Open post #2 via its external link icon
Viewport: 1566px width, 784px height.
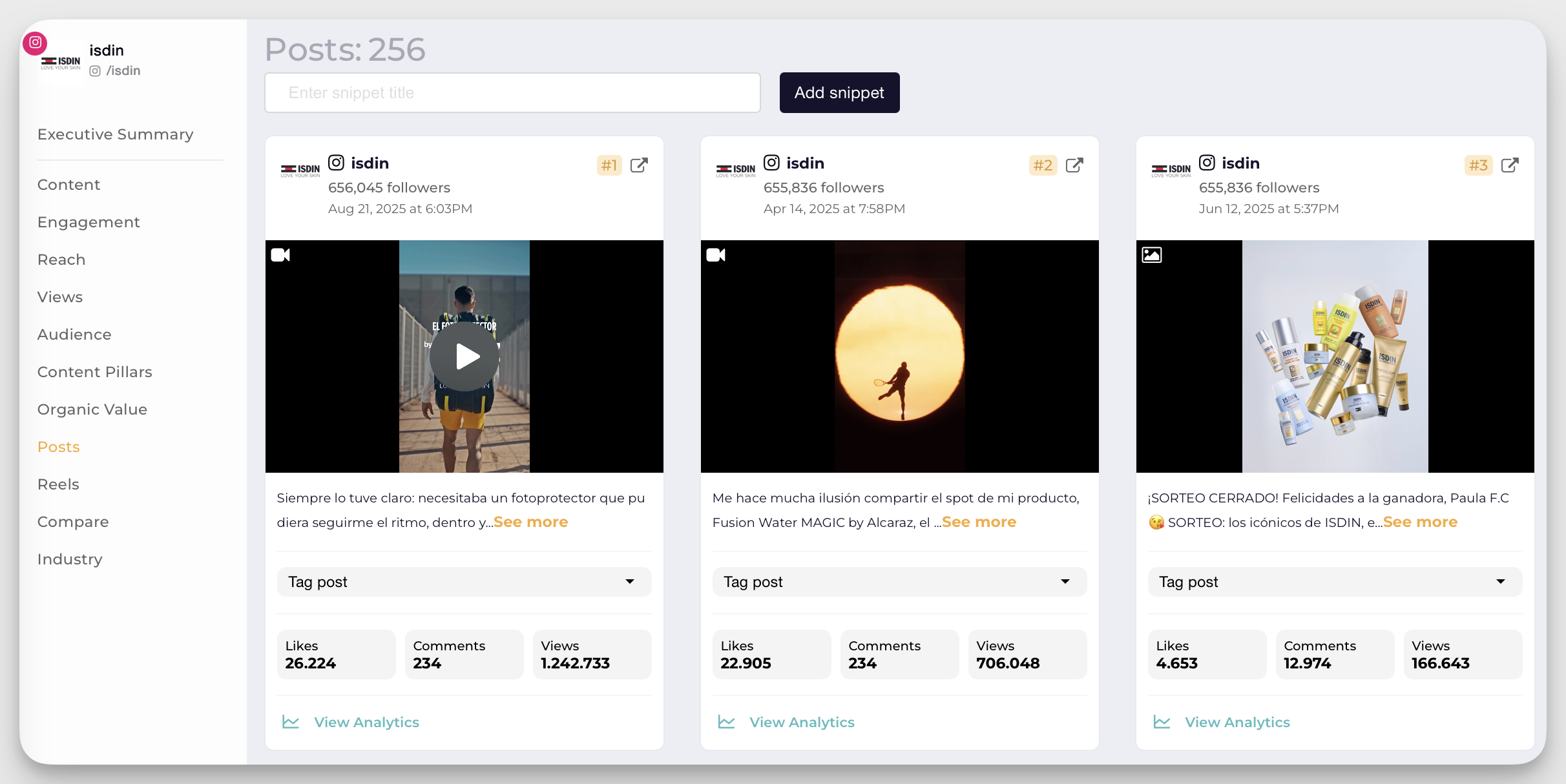(1074, 165)
